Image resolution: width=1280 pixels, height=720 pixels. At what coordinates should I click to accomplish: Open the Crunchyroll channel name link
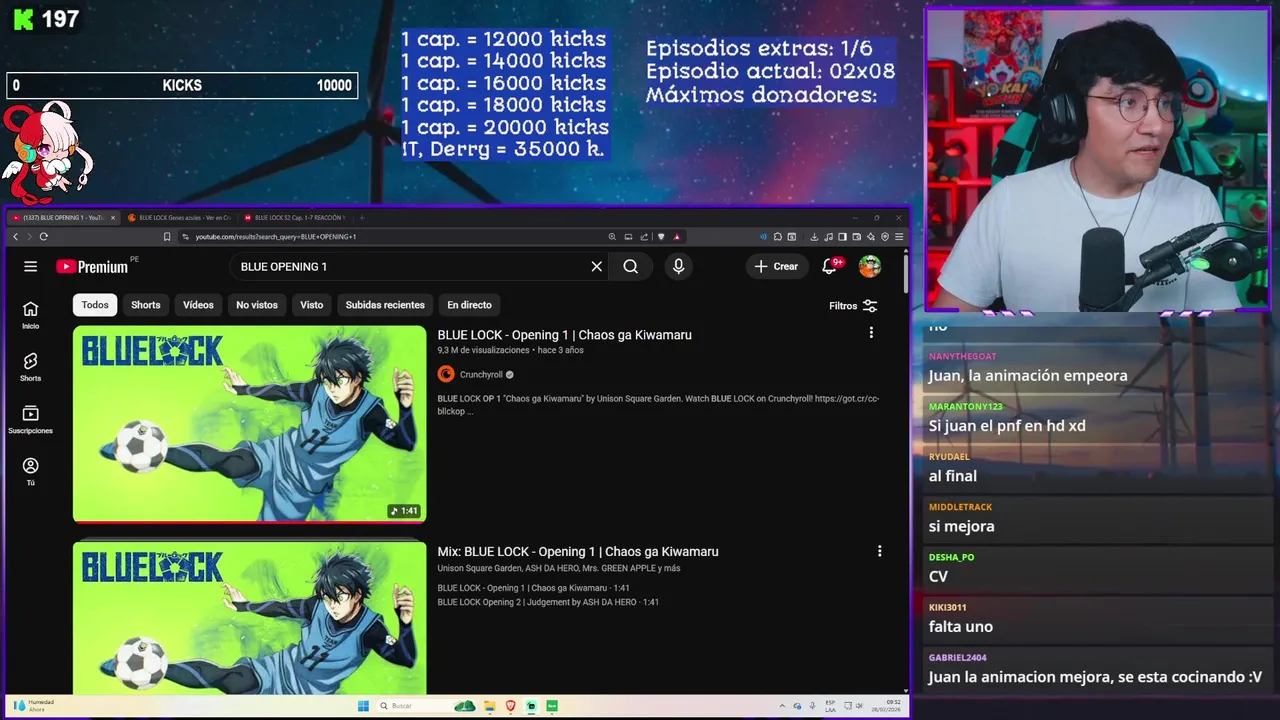click(481, 375)
